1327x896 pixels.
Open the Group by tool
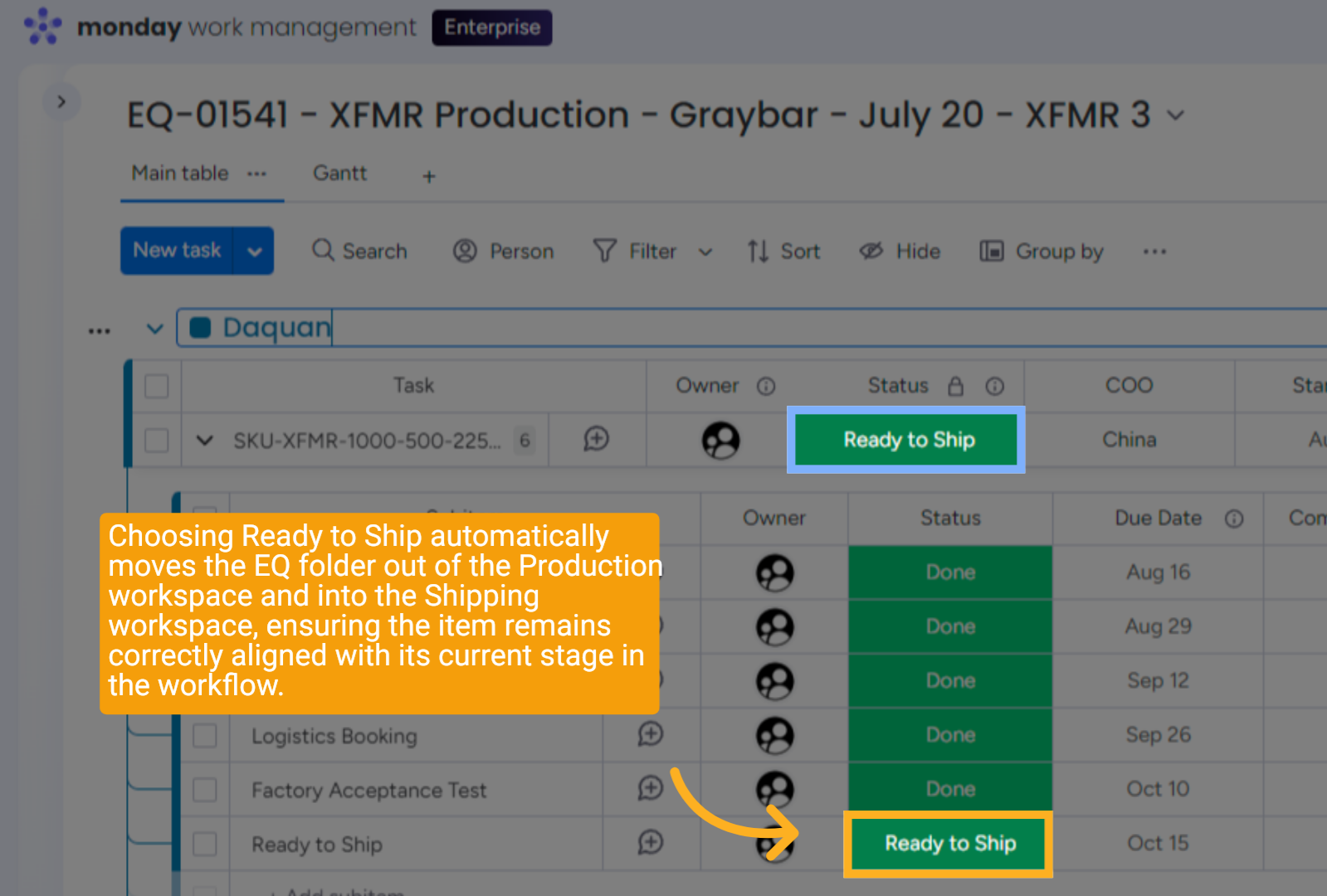(1042, 251)
